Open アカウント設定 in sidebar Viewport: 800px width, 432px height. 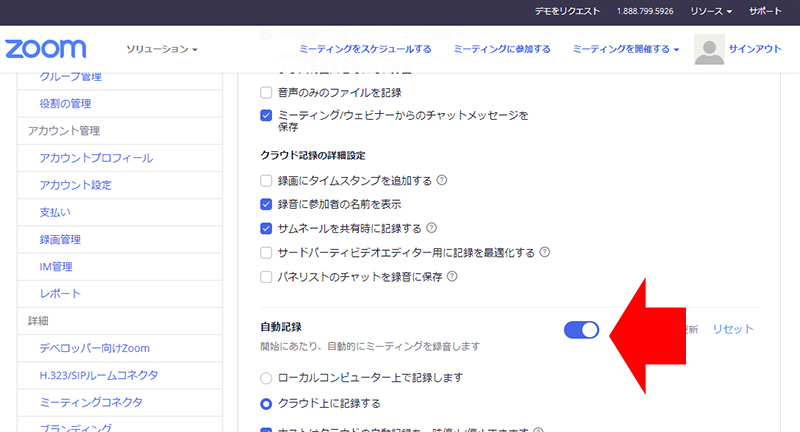75,185
